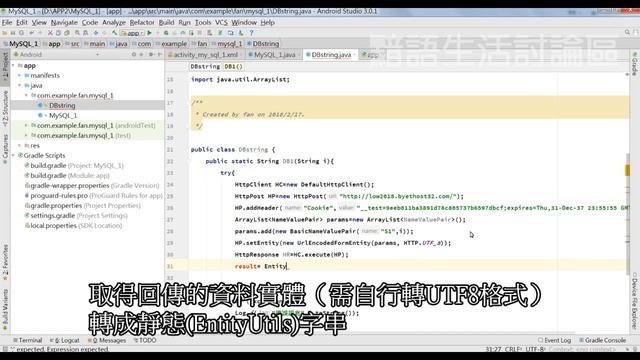The image size is (640, 360).
Task: Open the Messages tool window button
Action: (107, 340)
